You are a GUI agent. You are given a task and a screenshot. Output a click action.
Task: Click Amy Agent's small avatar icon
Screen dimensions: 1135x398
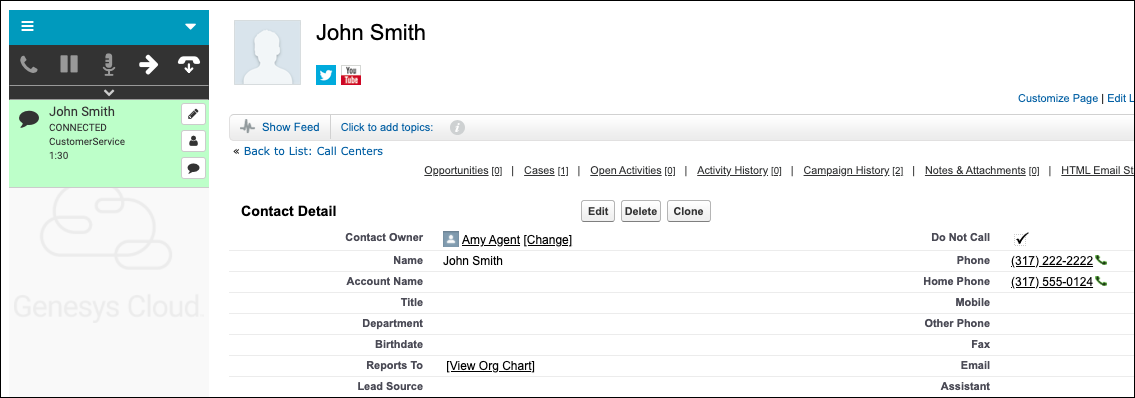(x=451, y=240)
